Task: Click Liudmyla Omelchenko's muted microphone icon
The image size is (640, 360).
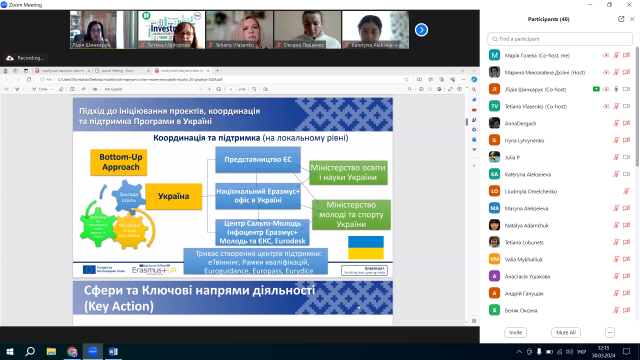Action: click(x=627, y=191)
